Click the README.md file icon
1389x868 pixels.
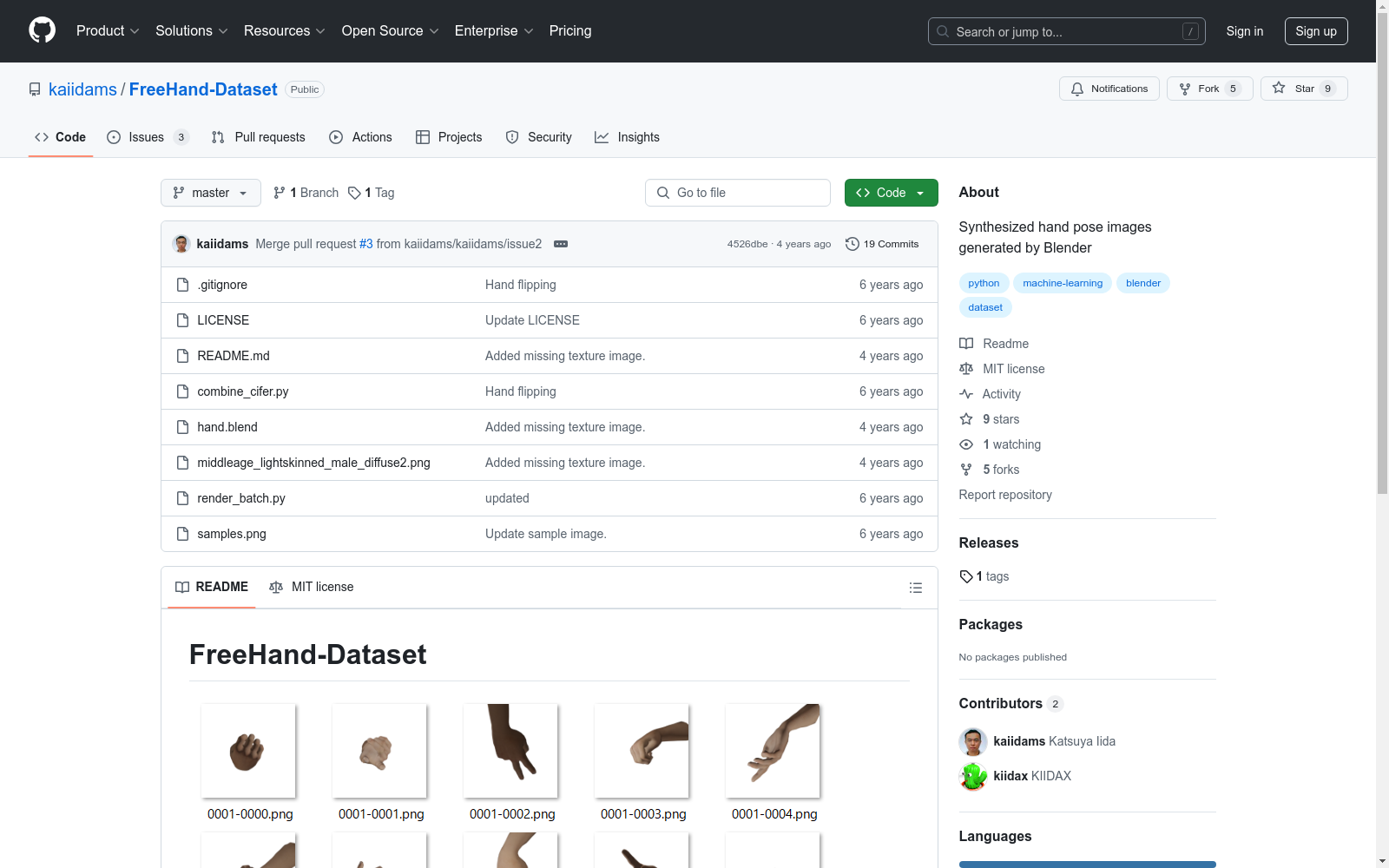click(x=182, y=356)
